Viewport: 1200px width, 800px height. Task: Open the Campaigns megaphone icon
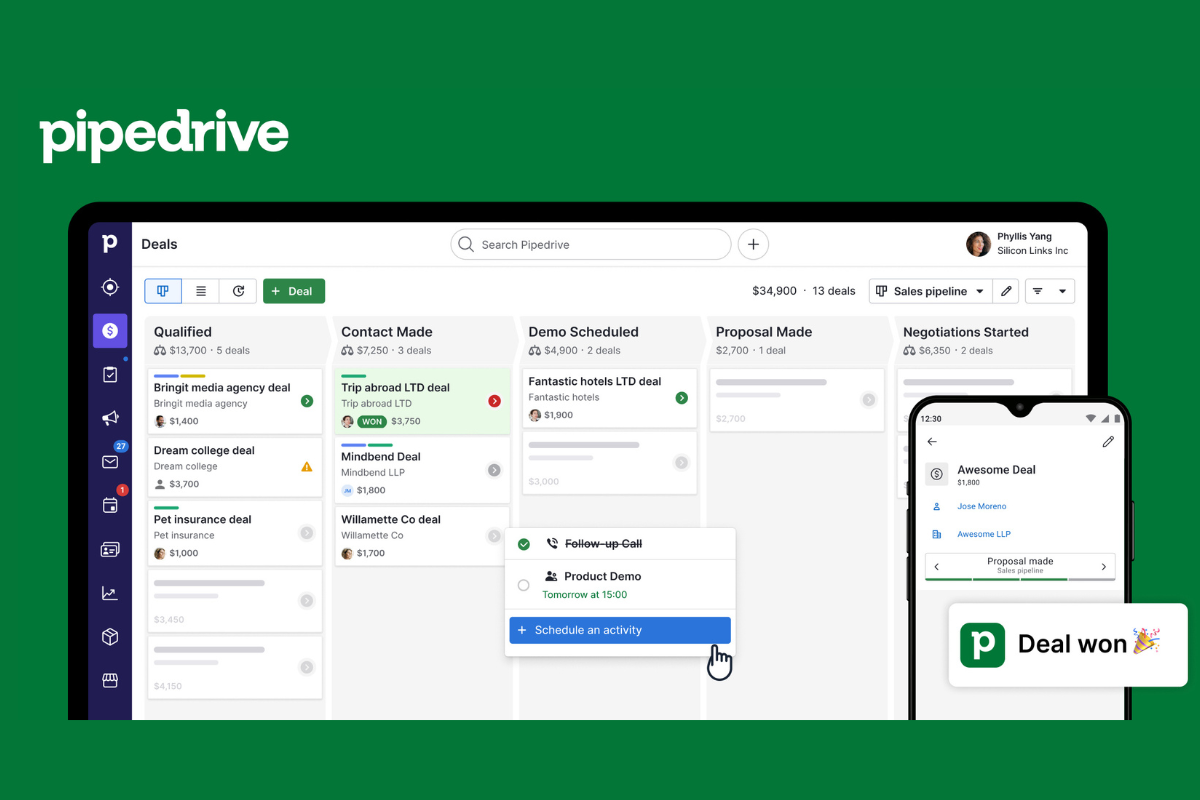pyautogui.click(x=110, y=418)
